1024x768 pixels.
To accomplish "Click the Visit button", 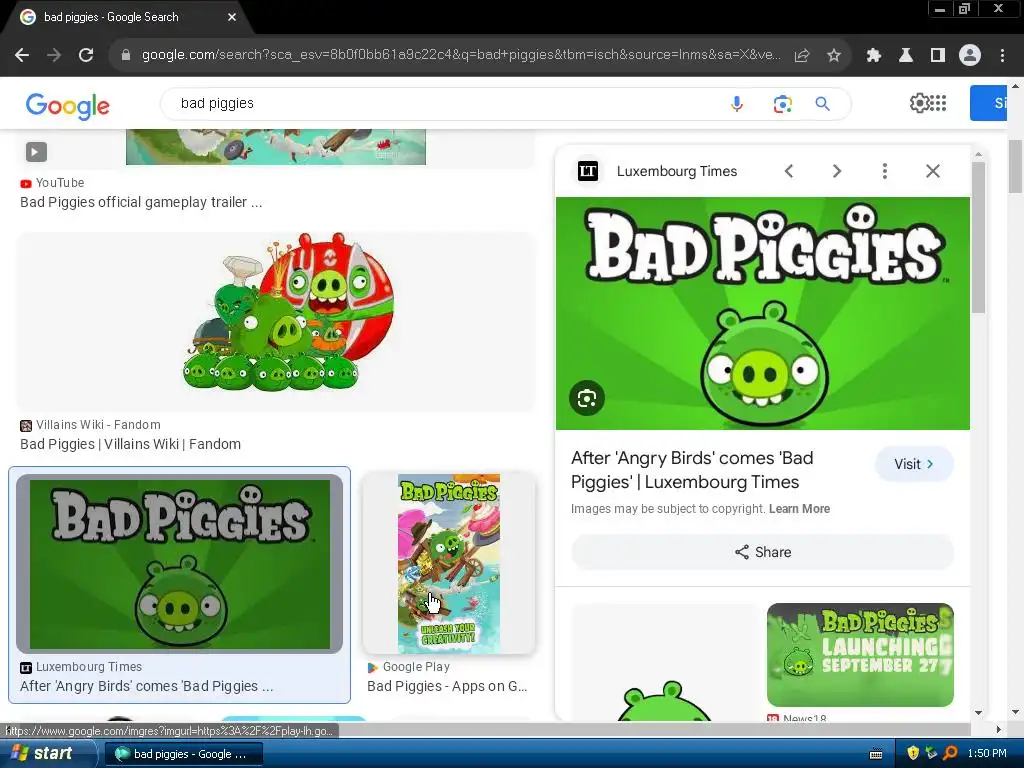I will tap(914, 464).
